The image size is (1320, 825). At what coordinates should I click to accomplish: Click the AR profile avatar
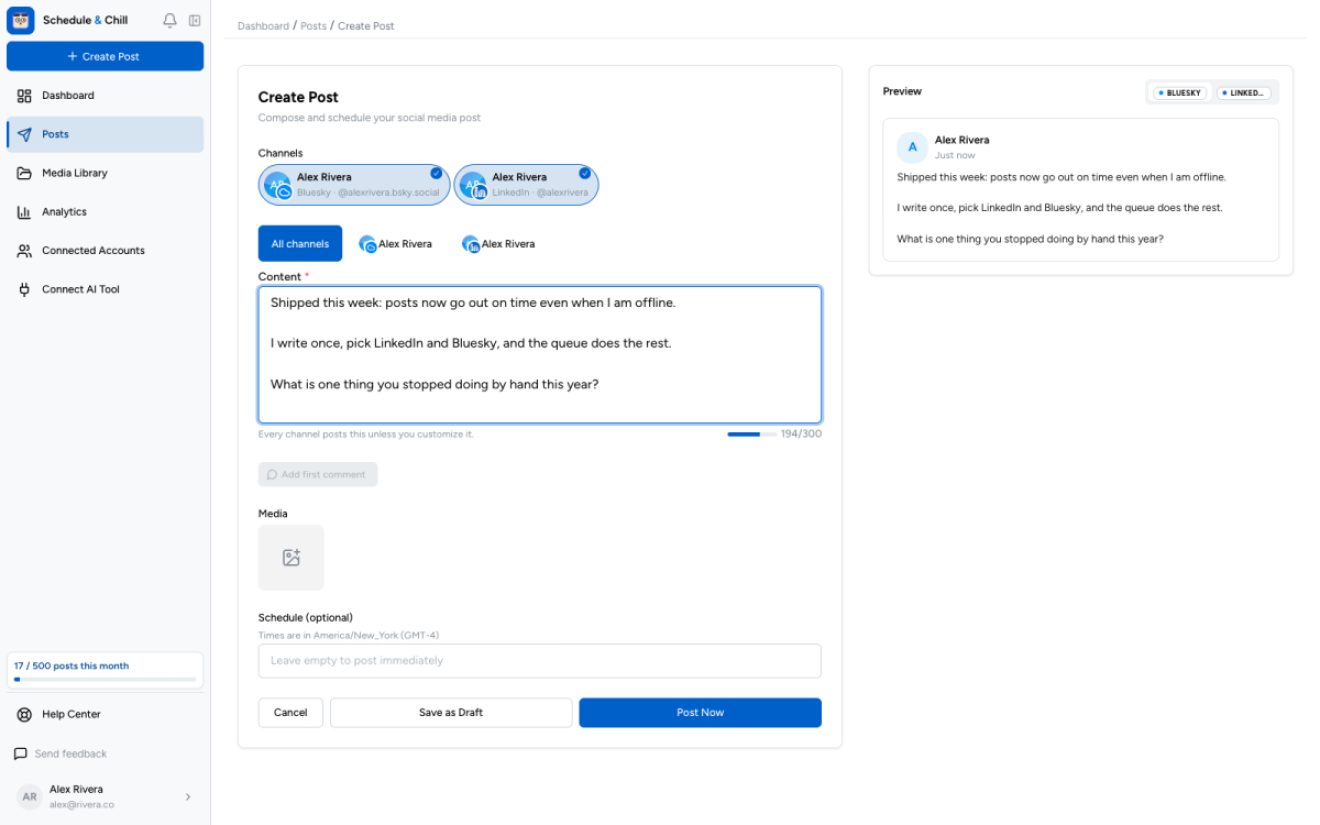pyautogui.click(x=30, y=797)
